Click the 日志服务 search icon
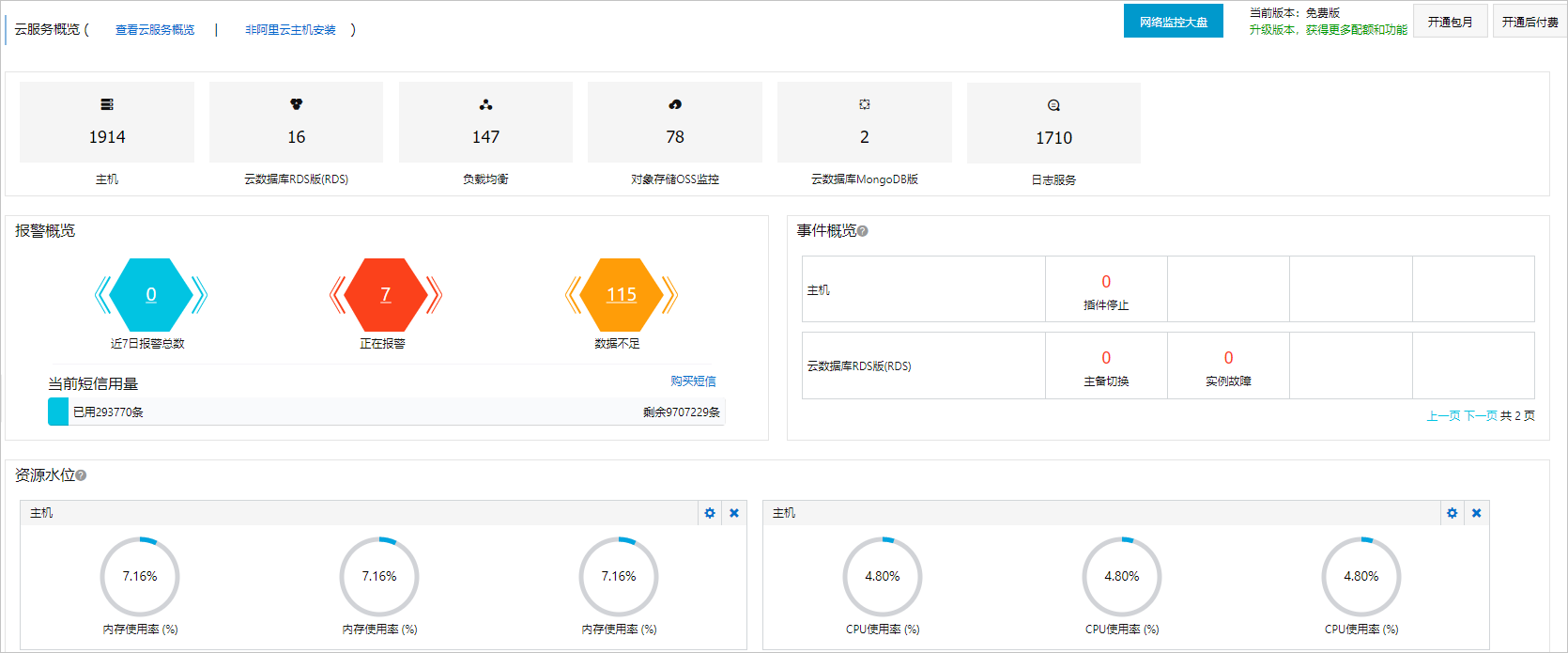The image size is (1568, 653). 1053,105
